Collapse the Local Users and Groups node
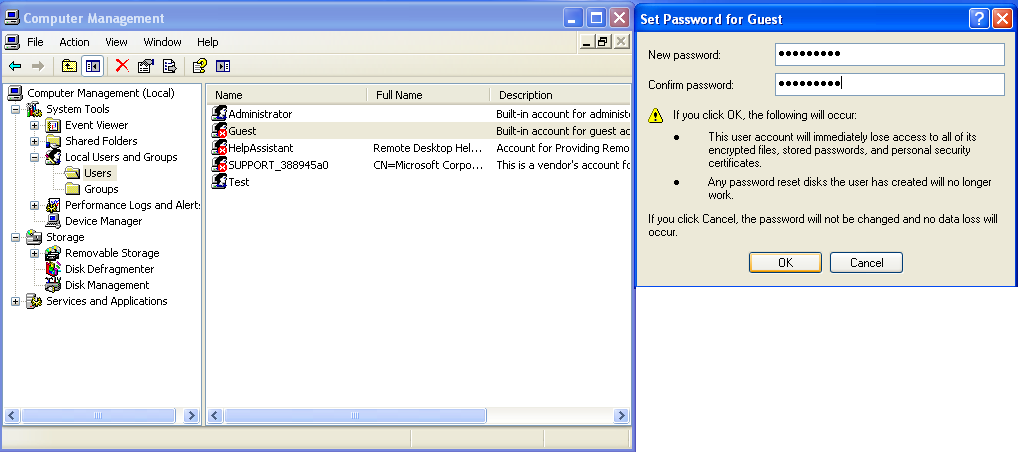1018x453 pixels. [x=34, y=157]
